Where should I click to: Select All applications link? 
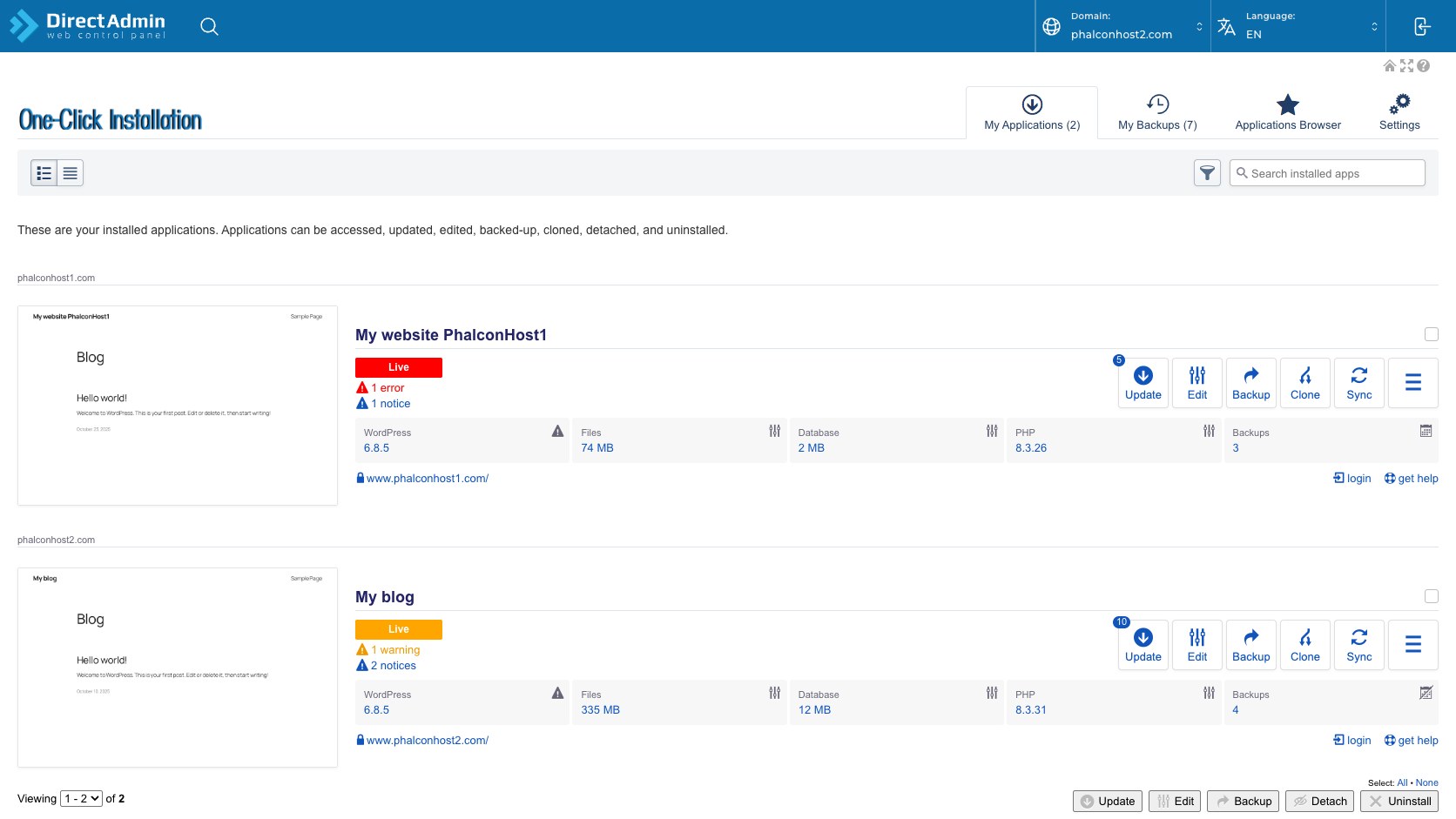(1402, 782)
